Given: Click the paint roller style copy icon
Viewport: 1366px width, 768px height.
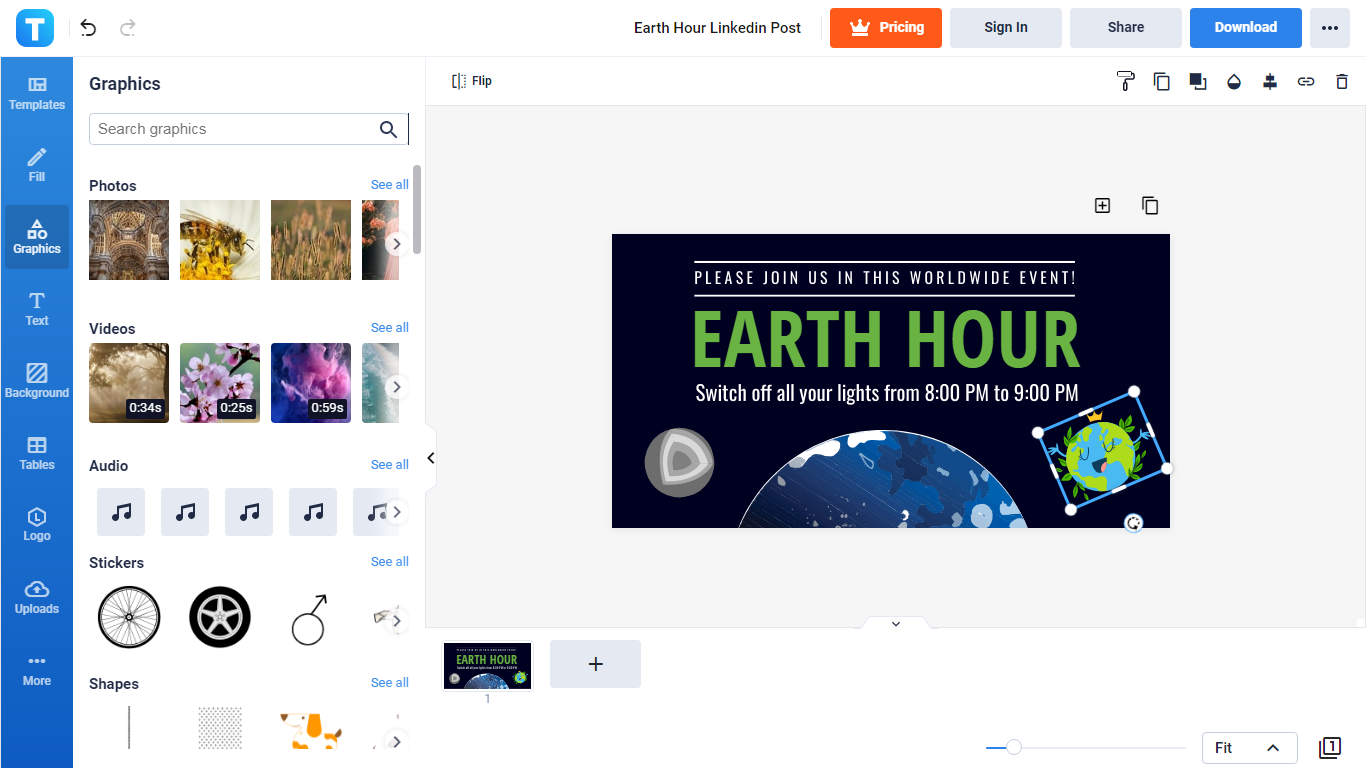Looking at the screenshot, I should point(1125,82).
